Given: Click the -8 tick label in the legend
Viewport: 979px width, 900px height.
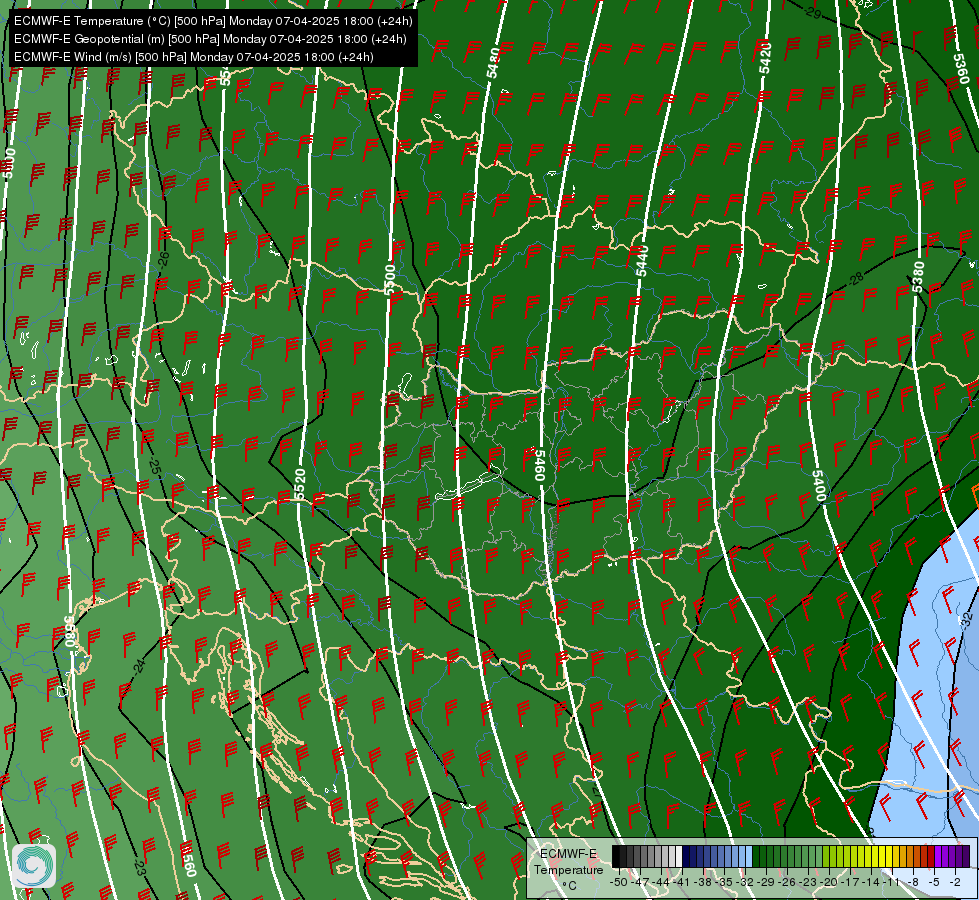Looking at the screenshot, I should click(x=913, y=882).
